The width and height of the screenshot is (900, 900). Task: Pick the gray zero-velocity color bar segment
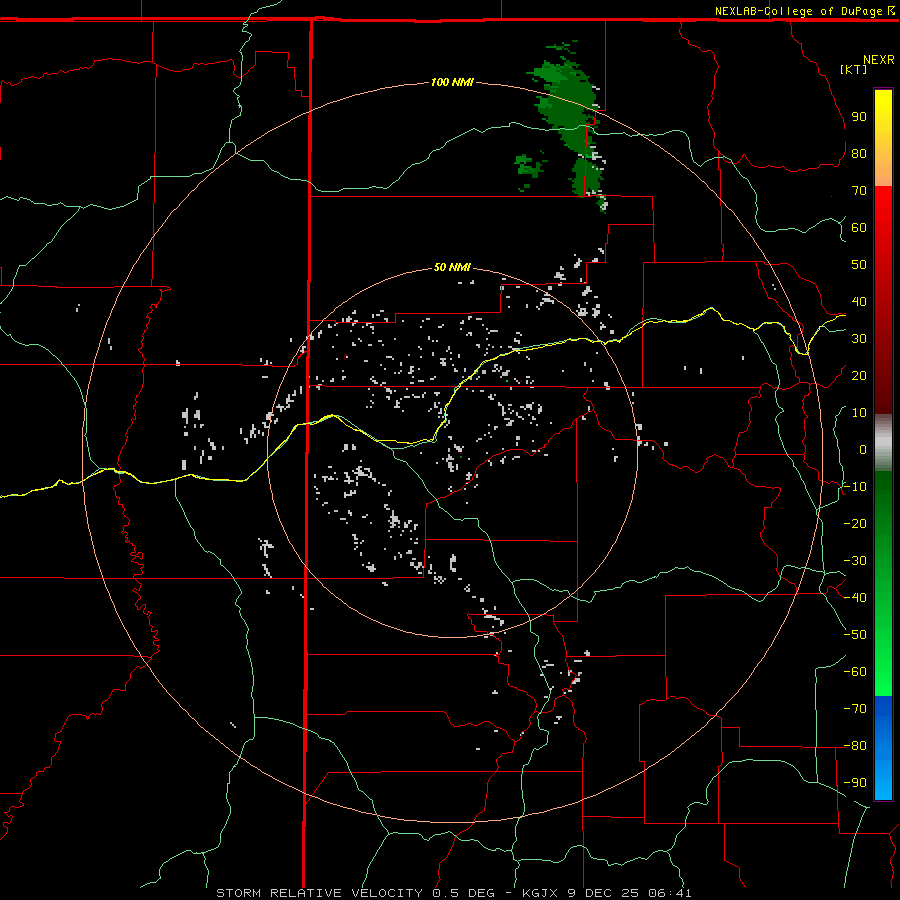(x=883, y=443)
